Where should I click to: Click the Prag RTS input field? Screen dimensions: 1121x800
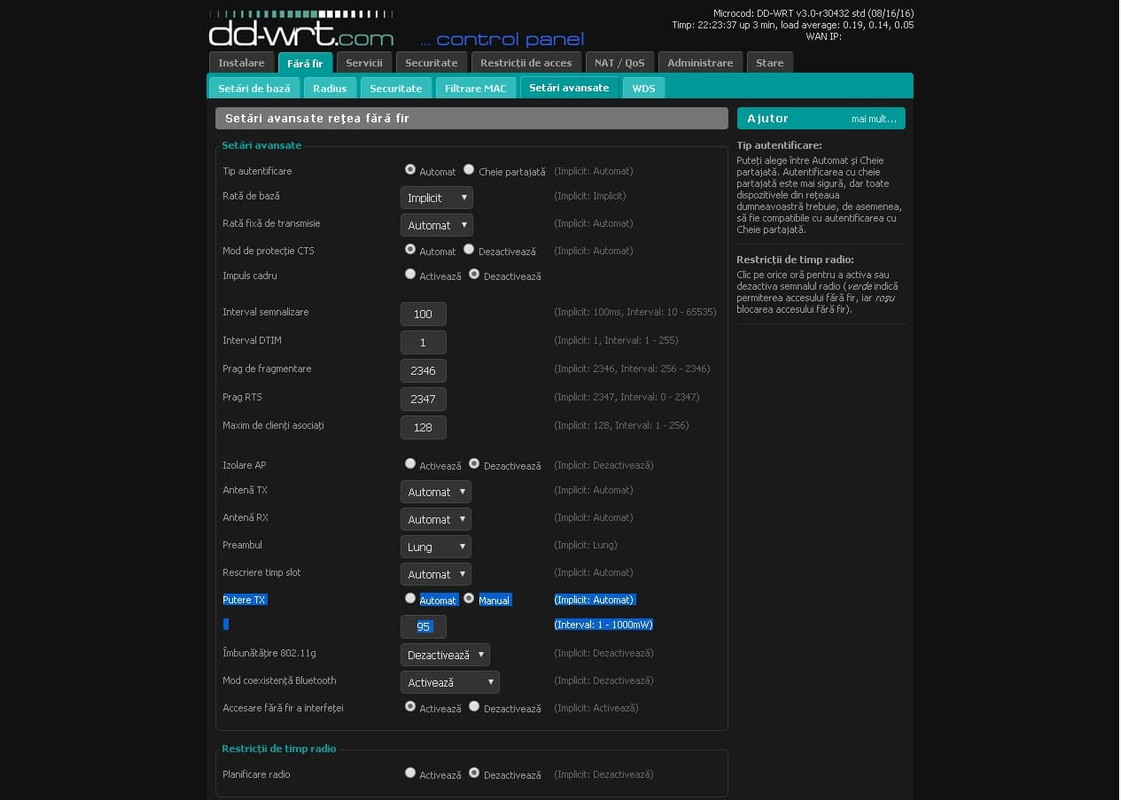point(423,399)
